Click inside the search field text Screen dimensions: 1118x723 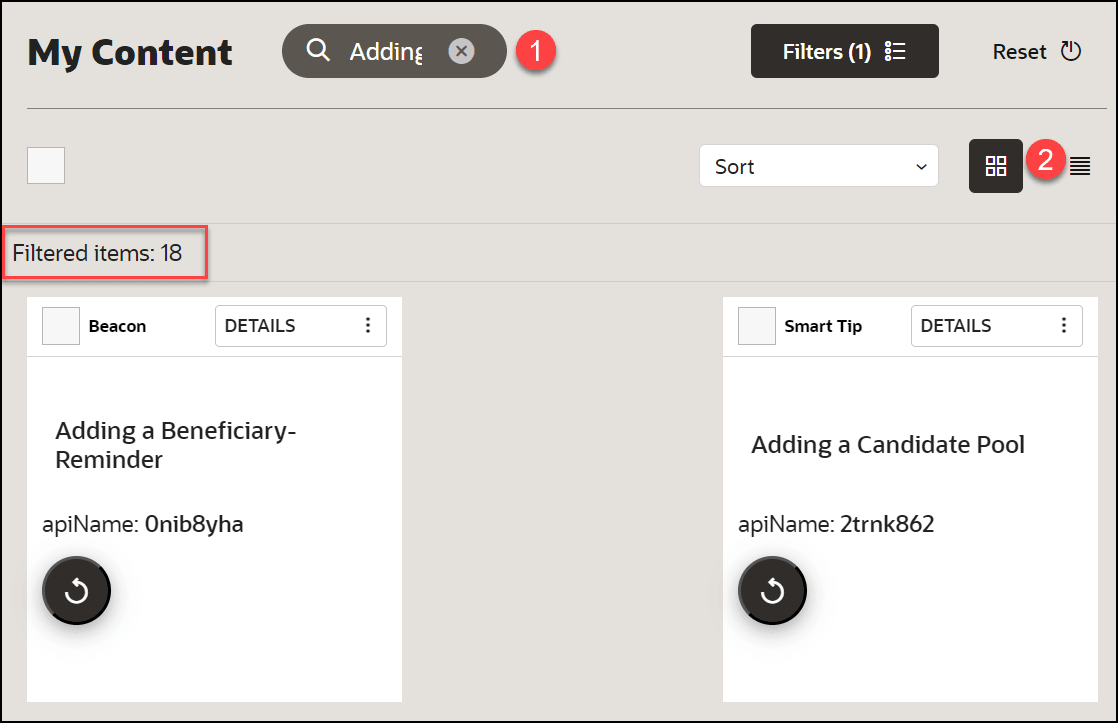[x=386, y=51]
